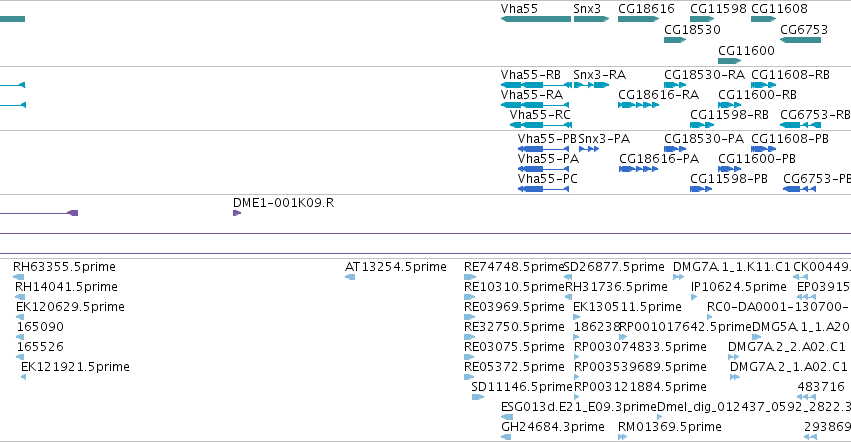The width and height of the screenshot is (851, 442).
Task: Select the CG11600-PB protein label
Action: click(757, 159)
